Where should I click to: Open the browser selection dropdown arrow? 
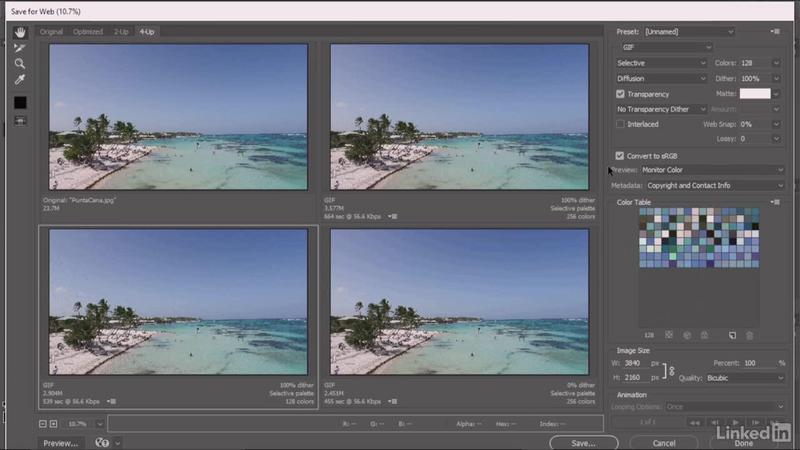(117, 443)
